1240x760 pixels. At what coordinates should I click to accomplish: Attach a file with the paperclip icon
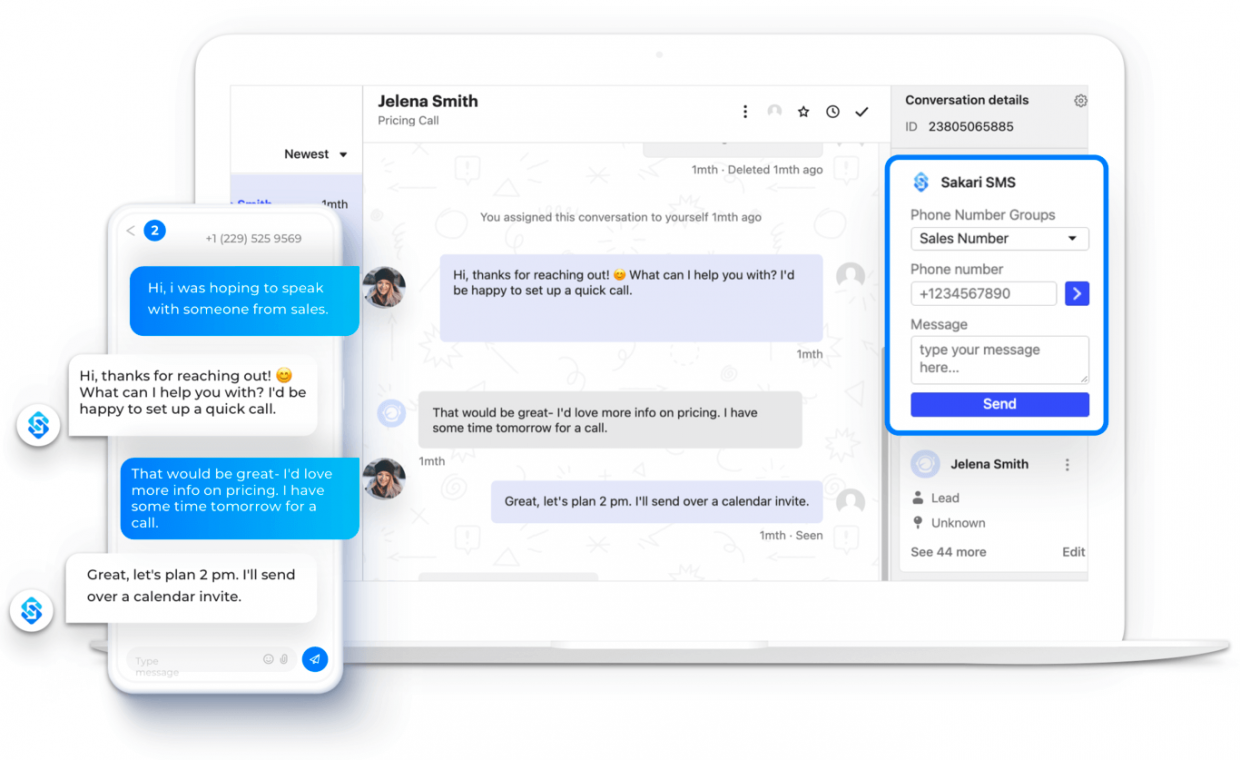tap(283, 659)
